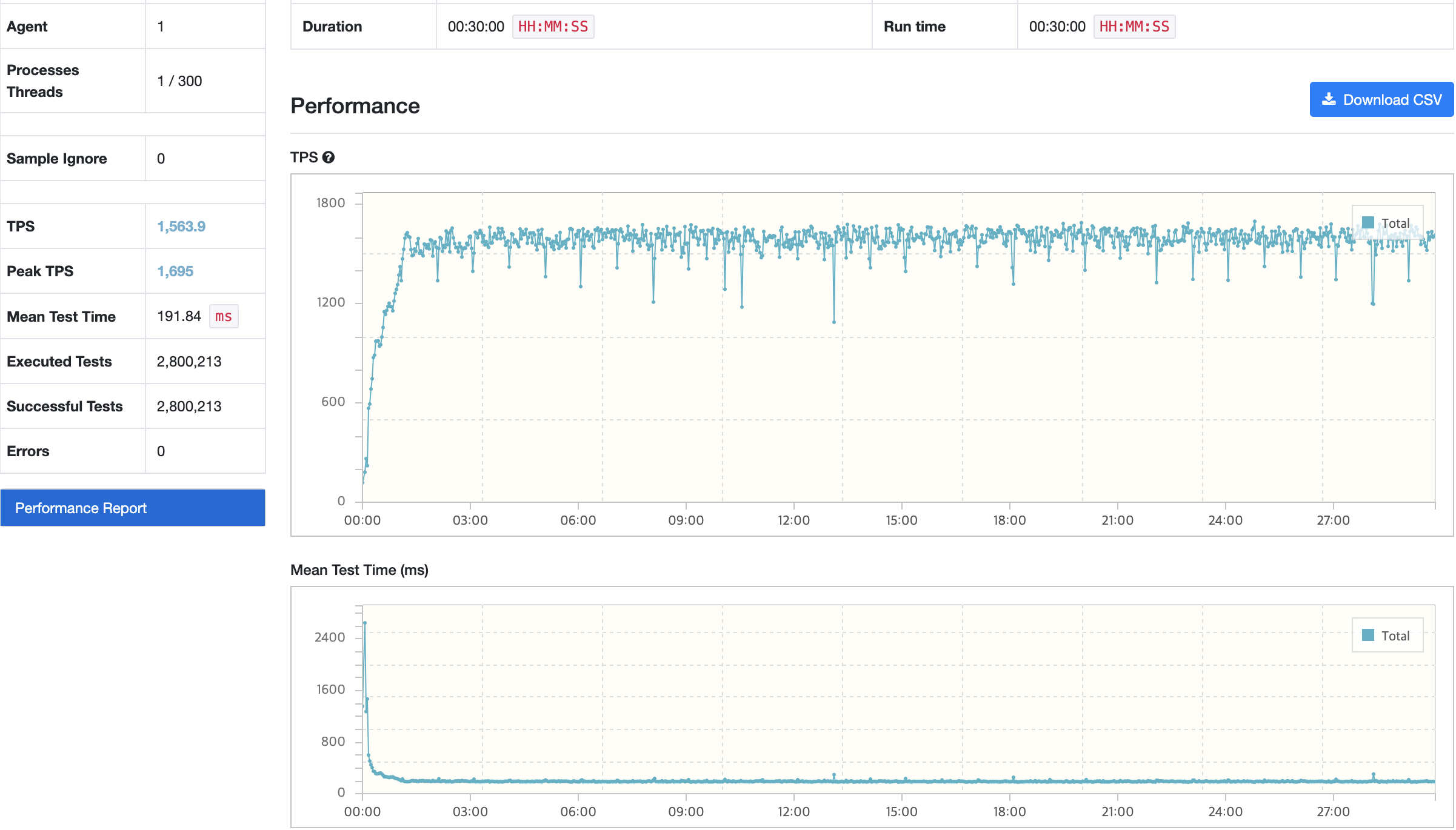Click the Mean Test Time value 191.84

[179, 316]
